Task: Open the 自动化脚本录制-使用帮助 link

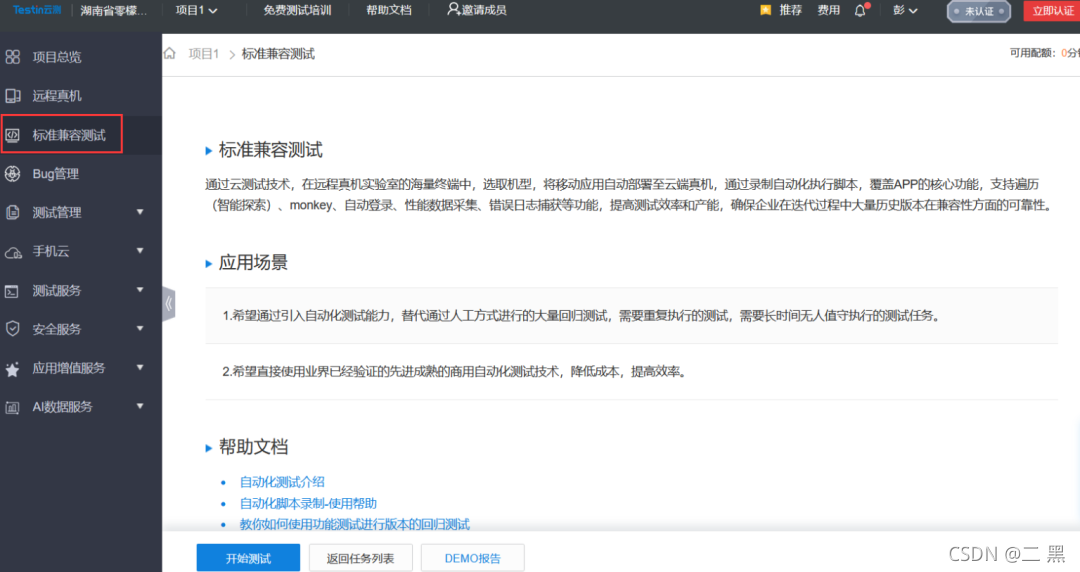Action: click(308, 503)
